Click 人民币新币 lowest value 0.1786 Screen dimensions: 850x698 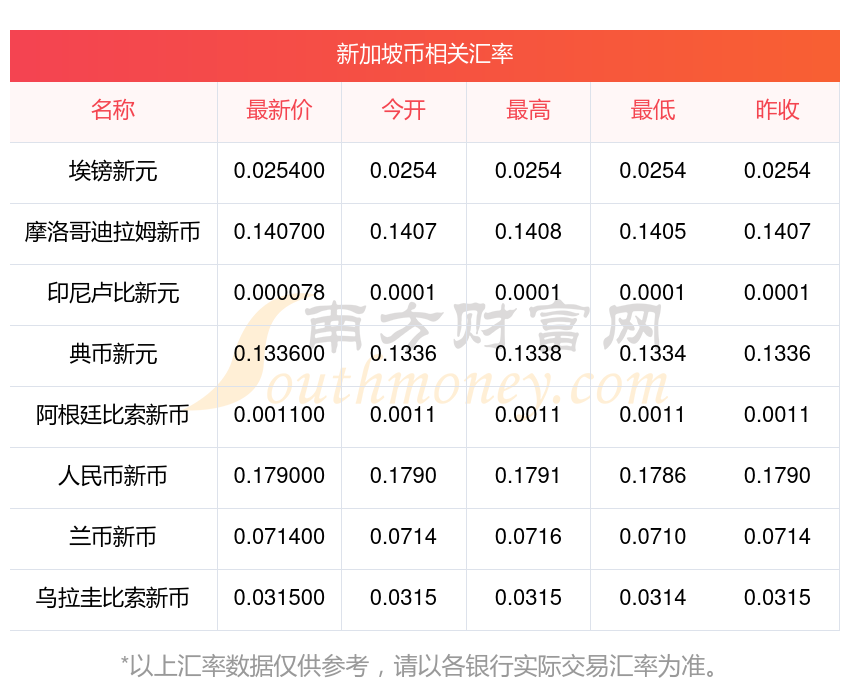coord(653,476)
